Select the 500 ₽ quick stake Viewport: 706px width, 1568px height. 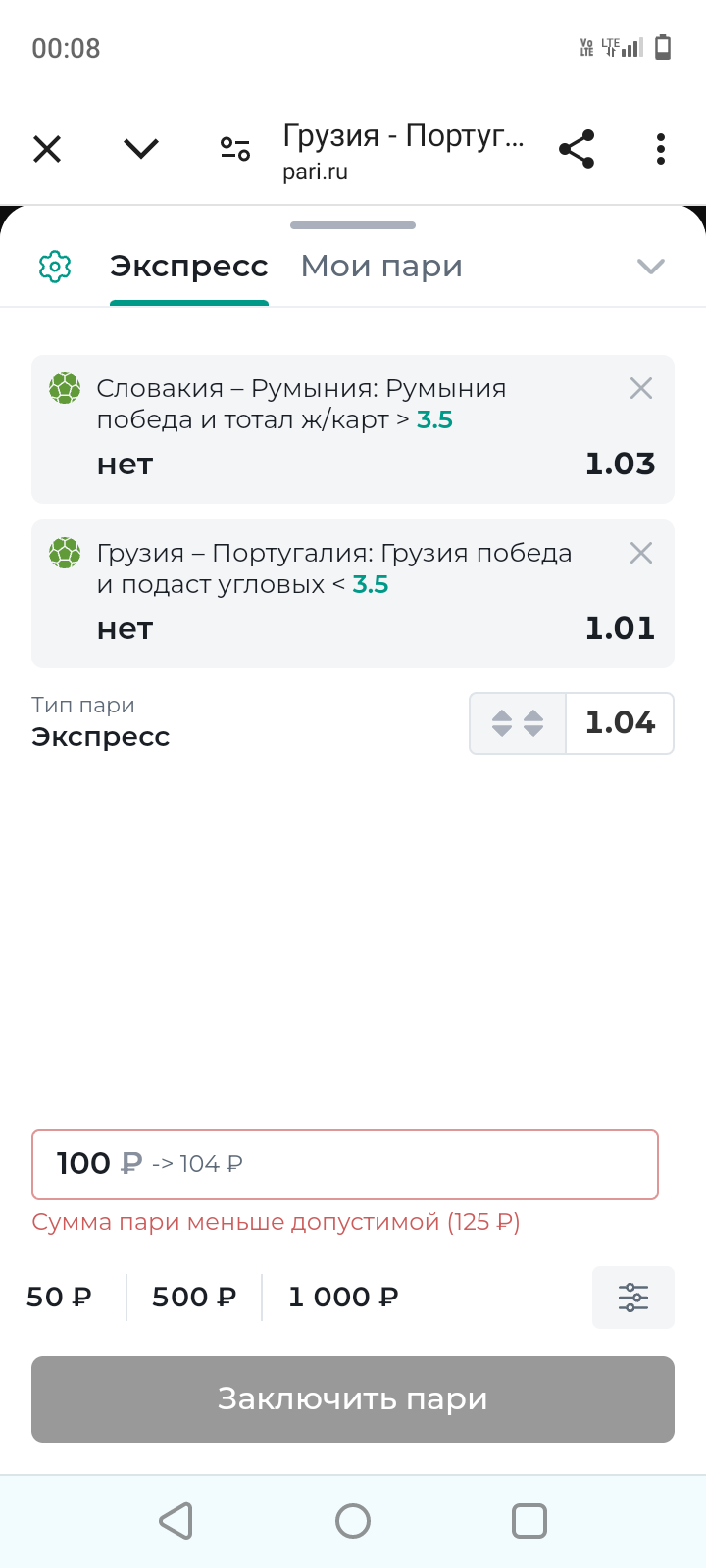[194, 1298]
